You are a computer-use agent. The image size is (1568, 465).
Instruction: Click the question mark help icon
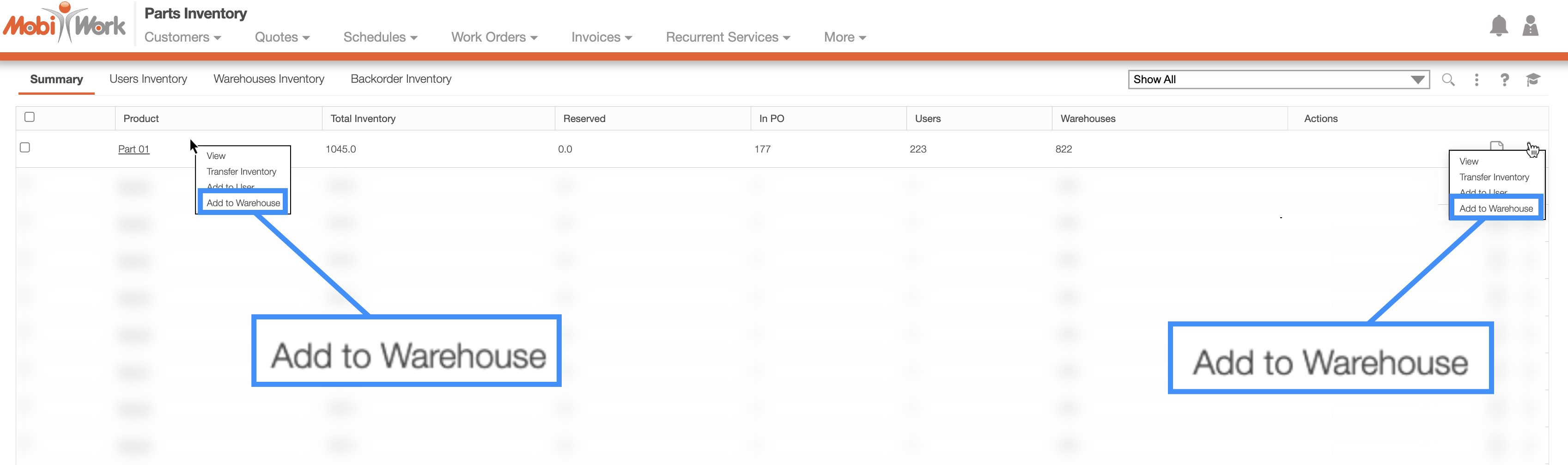(x=1504, y=80)
